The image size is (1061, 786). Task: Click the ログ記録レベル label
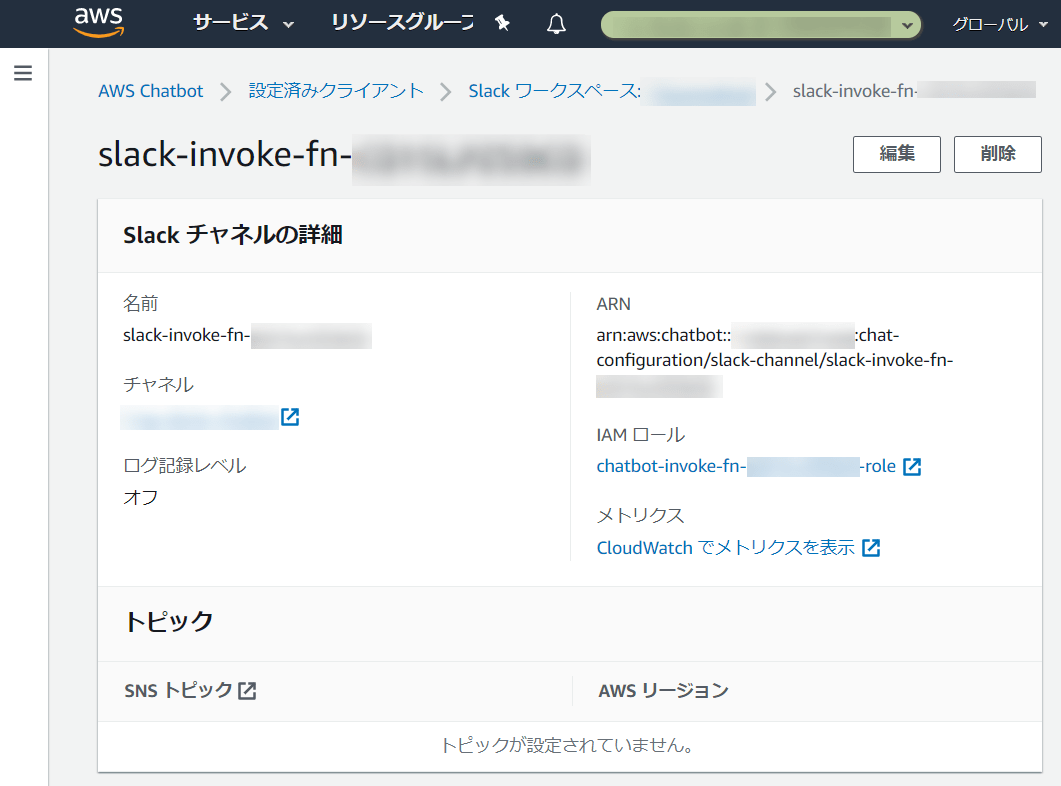tap(184, 465)
